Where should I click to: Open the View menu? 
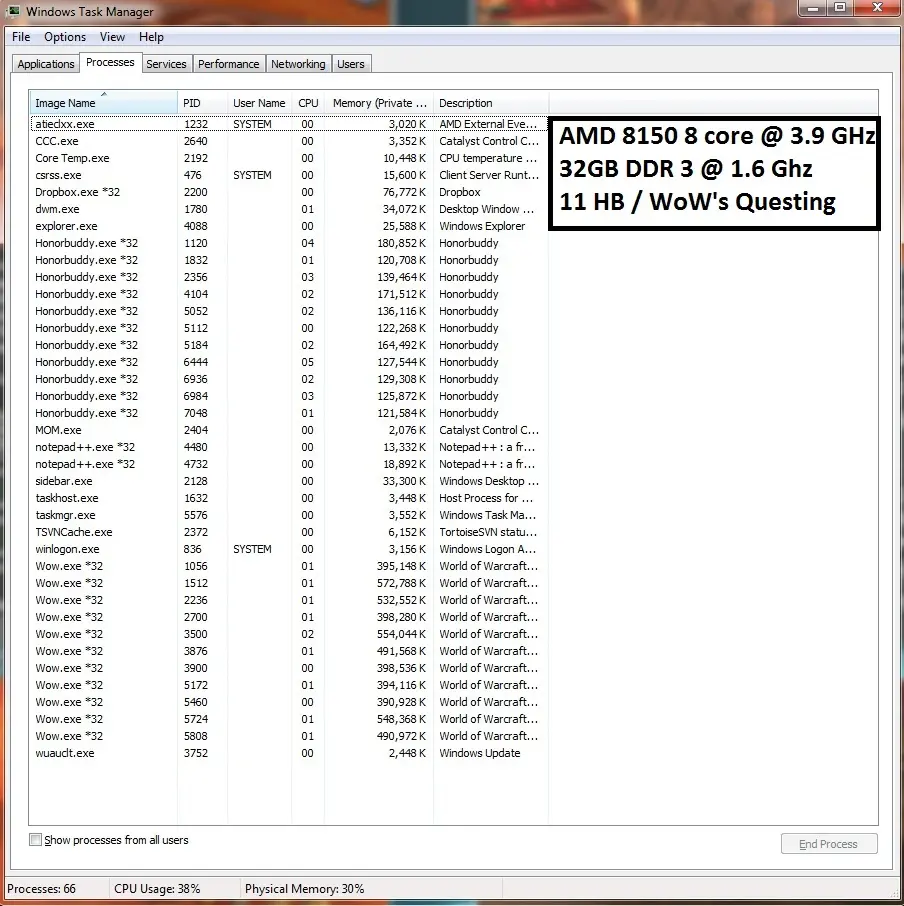pyautogui.click(x=112, y=37)
